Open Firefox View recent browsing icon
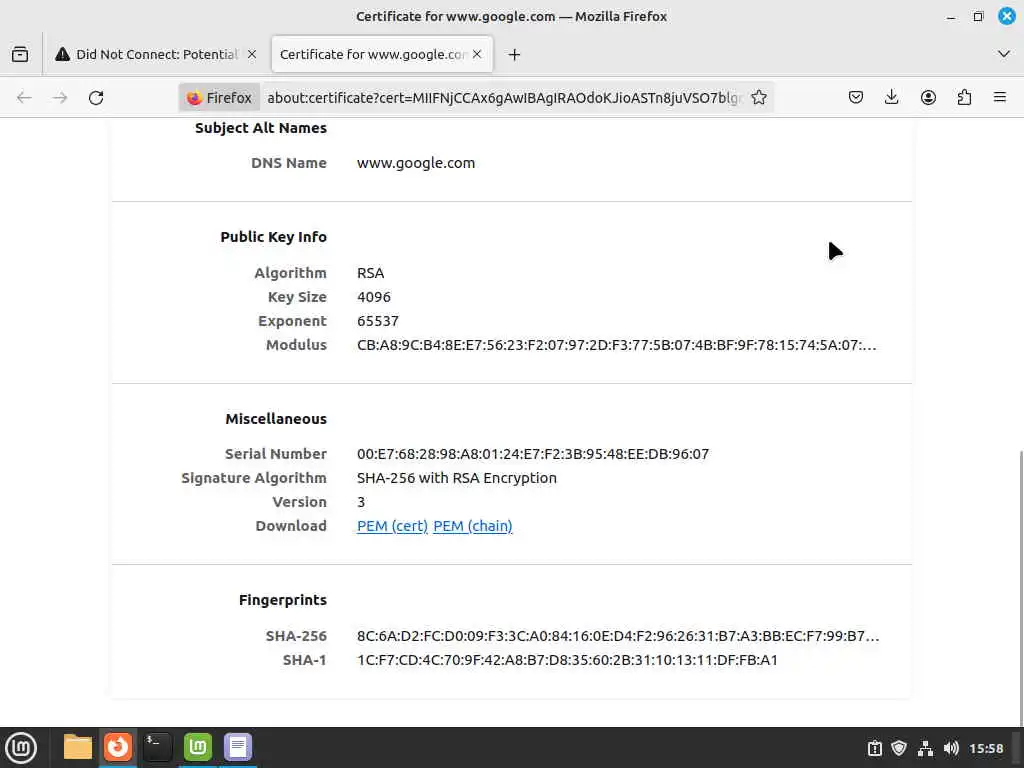 click(20, 54)
